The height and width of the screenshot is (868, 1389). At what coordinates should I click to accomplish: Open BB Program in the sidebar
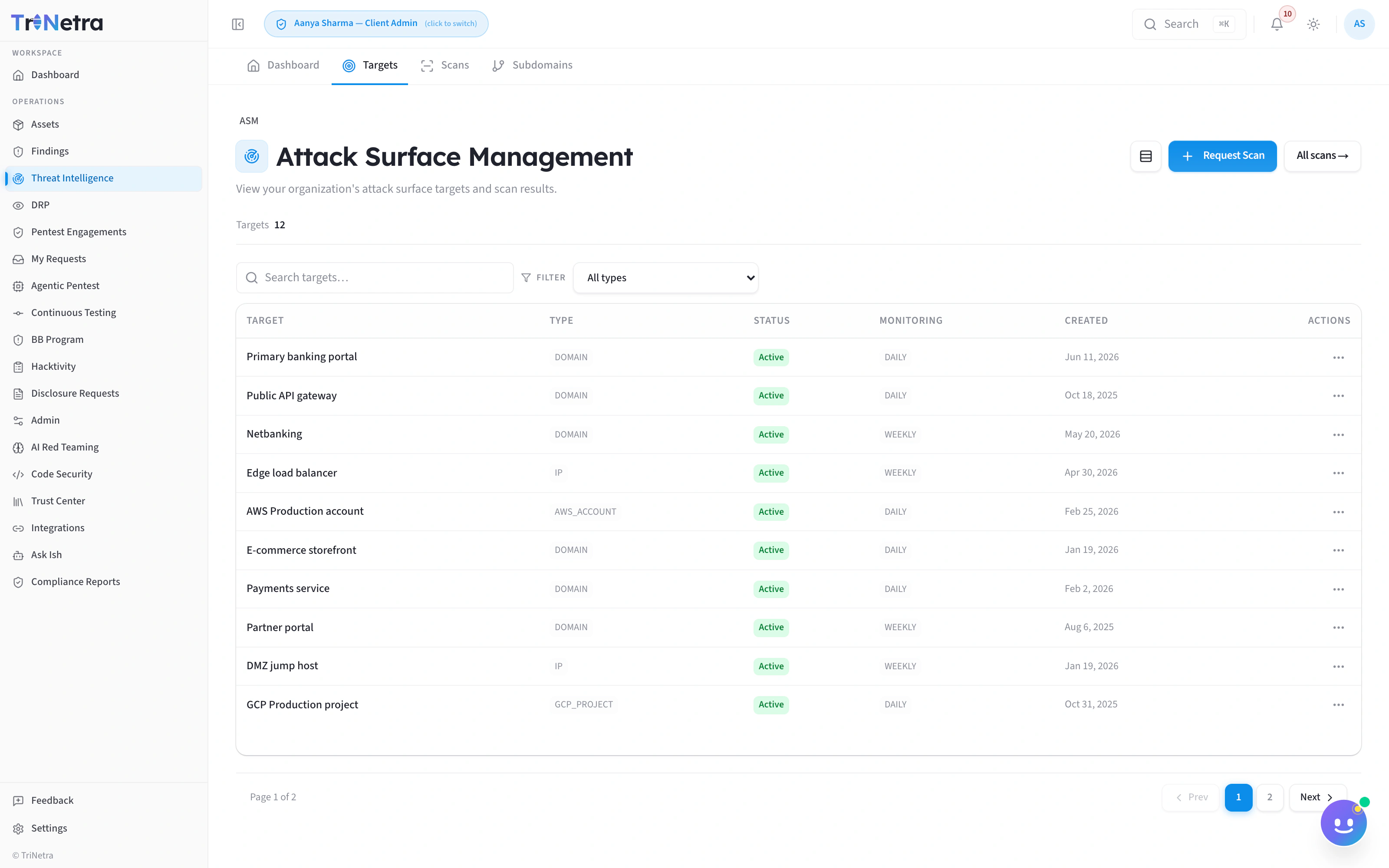coord(103,340)
